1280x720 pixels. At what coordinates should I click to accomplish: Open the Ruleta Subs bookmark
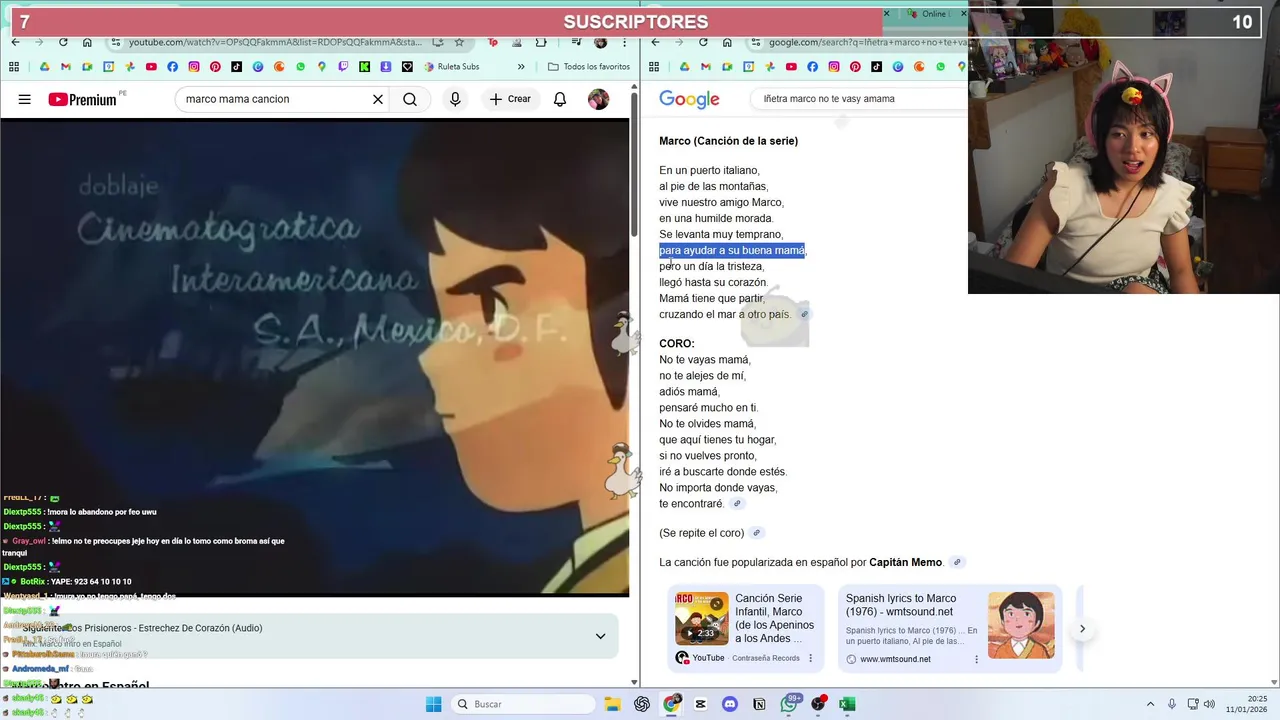452,67
